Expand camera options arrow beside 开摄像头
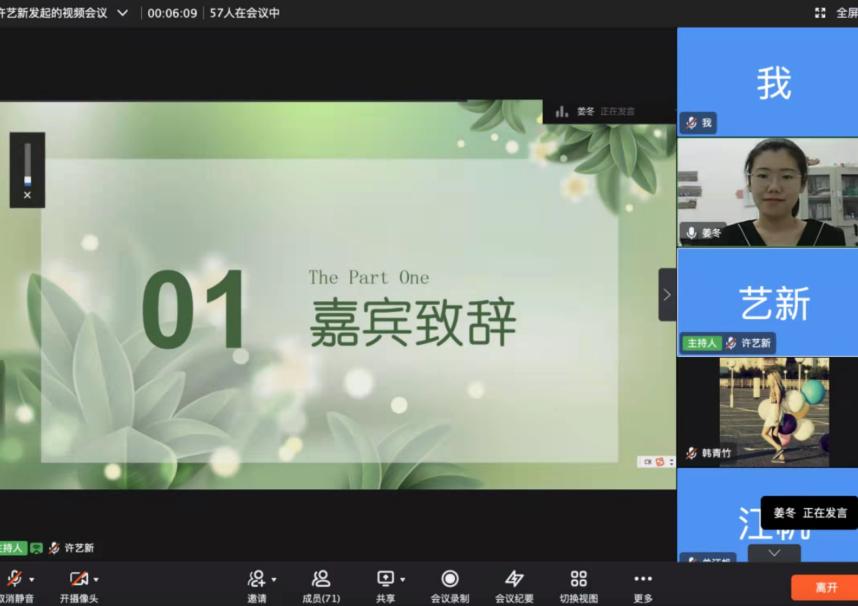Screen dimensions: 858x606 pyautogui.click(x=96, y=580)
